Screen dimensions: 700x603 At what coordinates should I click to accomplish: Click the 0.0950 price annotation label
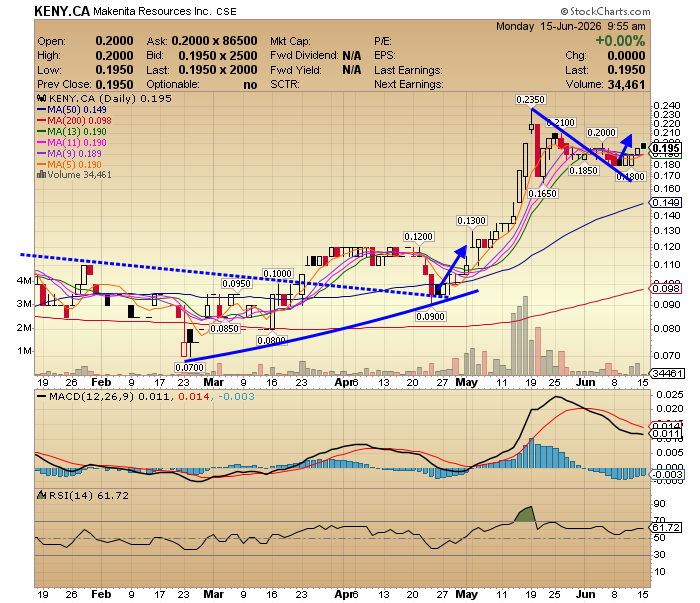tap(237, 283)
